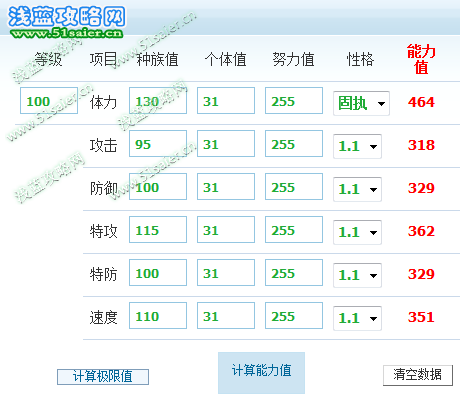Screen dimensions: 460x399
Task: Click the 个体值 column header
Action: tap(225, 60)
